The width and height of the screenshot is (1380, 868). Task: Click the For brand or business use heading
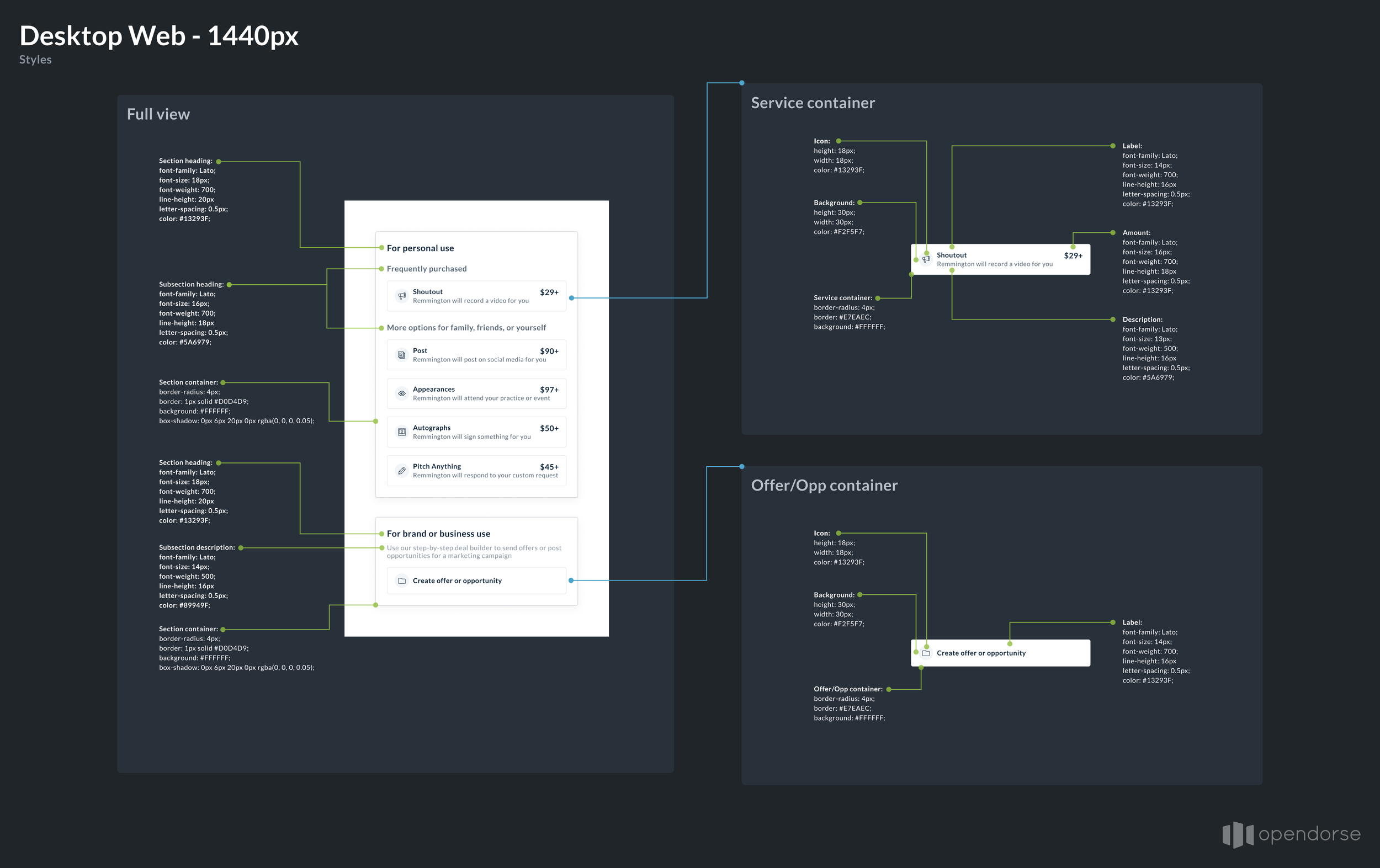click(438, 534)
